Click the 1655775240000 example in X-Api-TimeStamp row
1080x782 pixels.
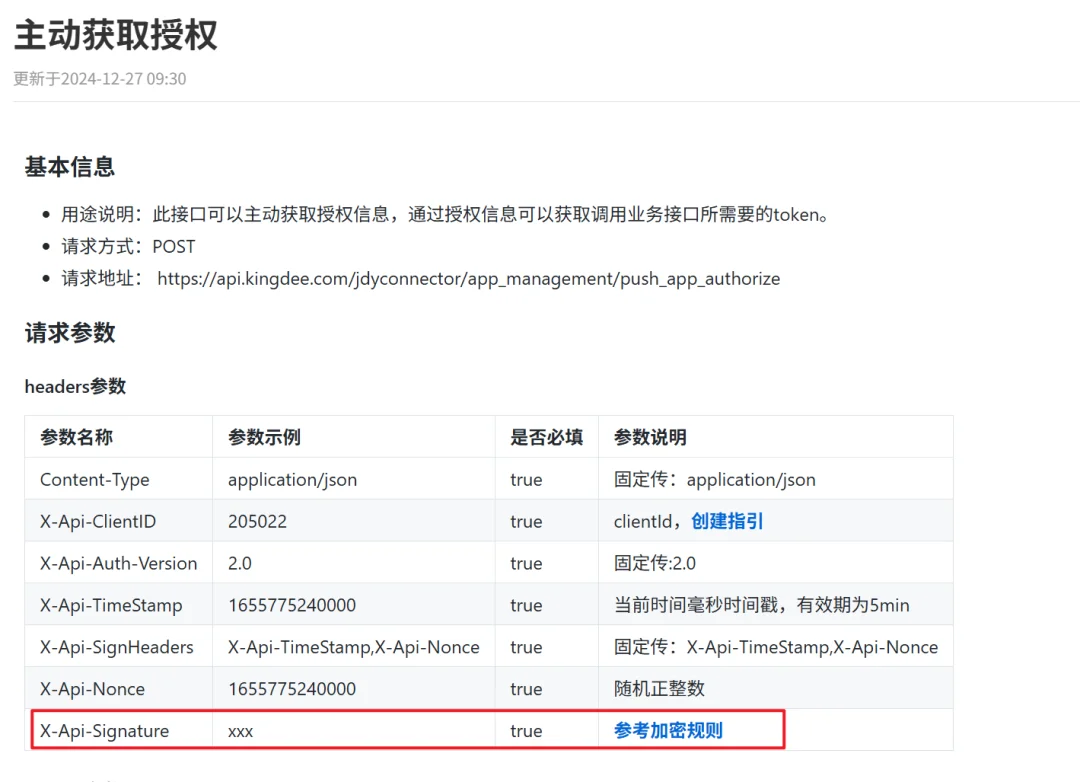pos(292,606)
